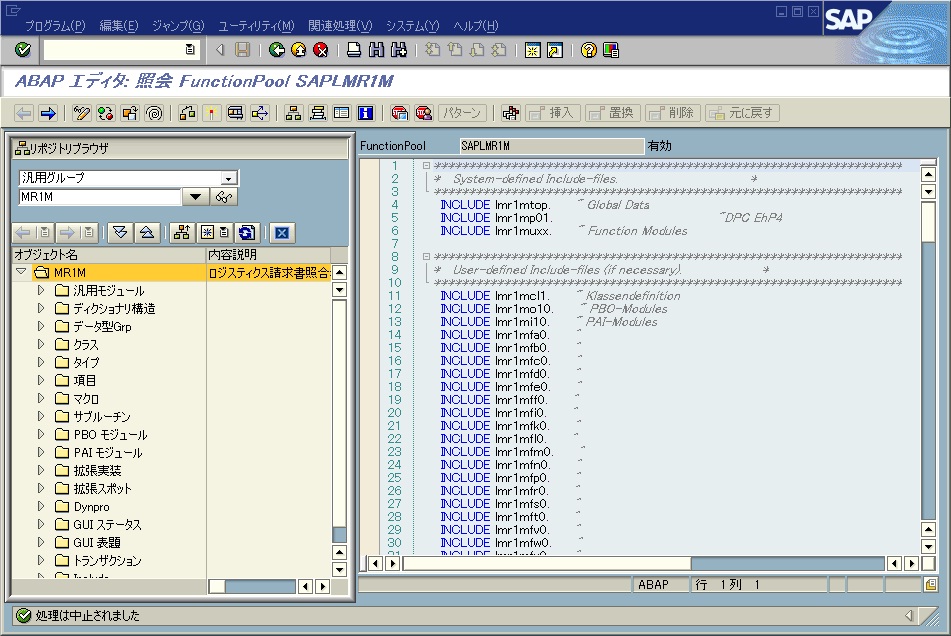The image size is (951, 636).
Task: Close the repository browser with the X icon
Action: click(281, 233)
